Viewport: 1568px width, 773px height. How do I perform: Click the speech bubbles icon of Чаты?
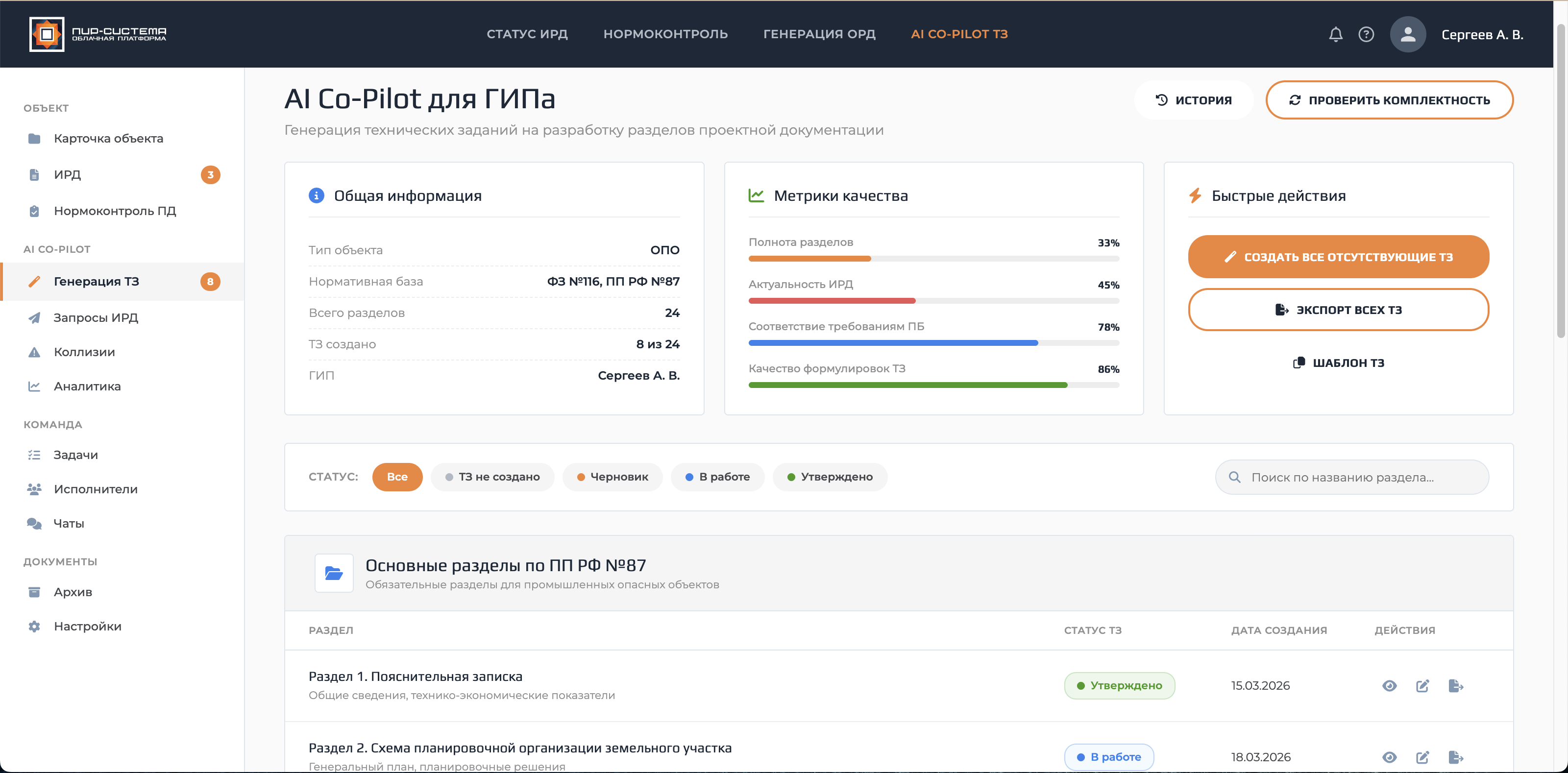(34, 524)
